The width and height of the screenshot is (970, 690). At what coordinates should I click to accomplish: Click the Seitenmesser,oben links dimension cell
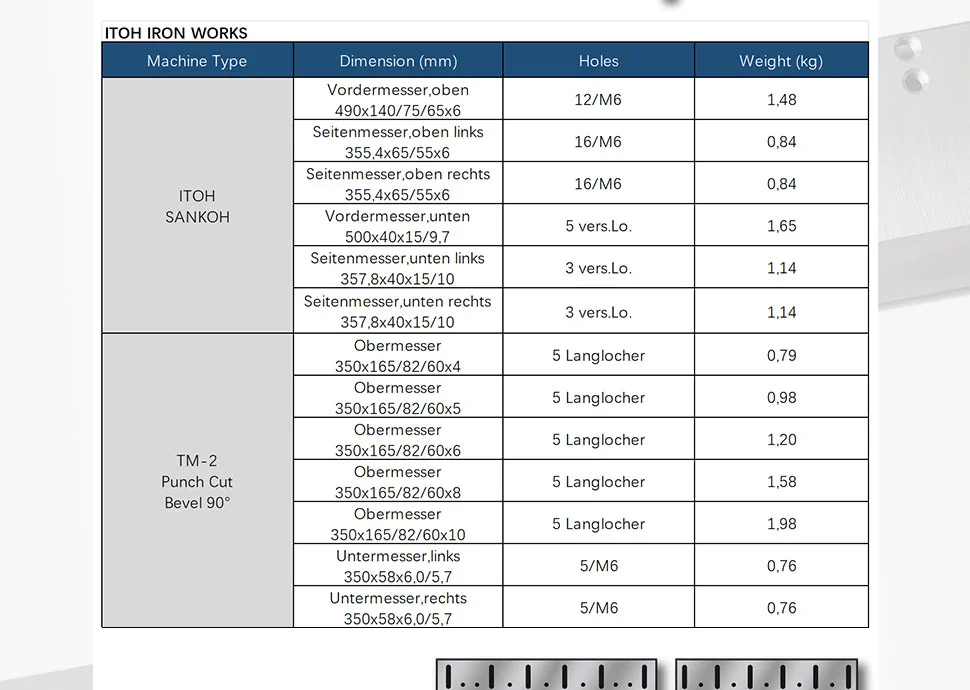coord(398,142)
